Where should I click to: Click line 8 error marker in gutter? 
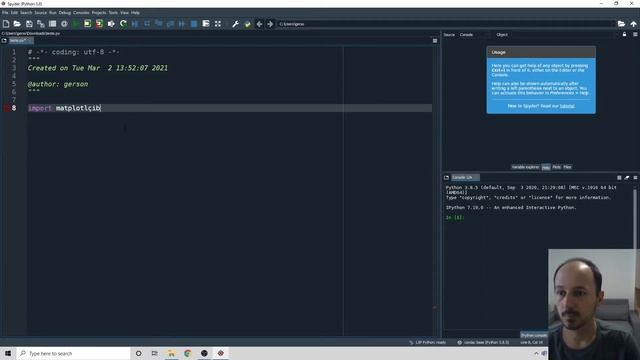tap(7, 108)
